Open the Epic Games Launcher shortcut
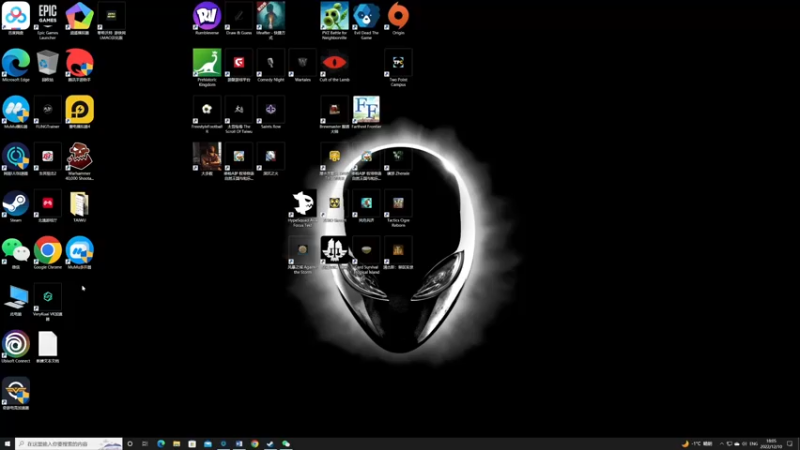The height and width of the screenshot is (450, 800). coord(47,20)
